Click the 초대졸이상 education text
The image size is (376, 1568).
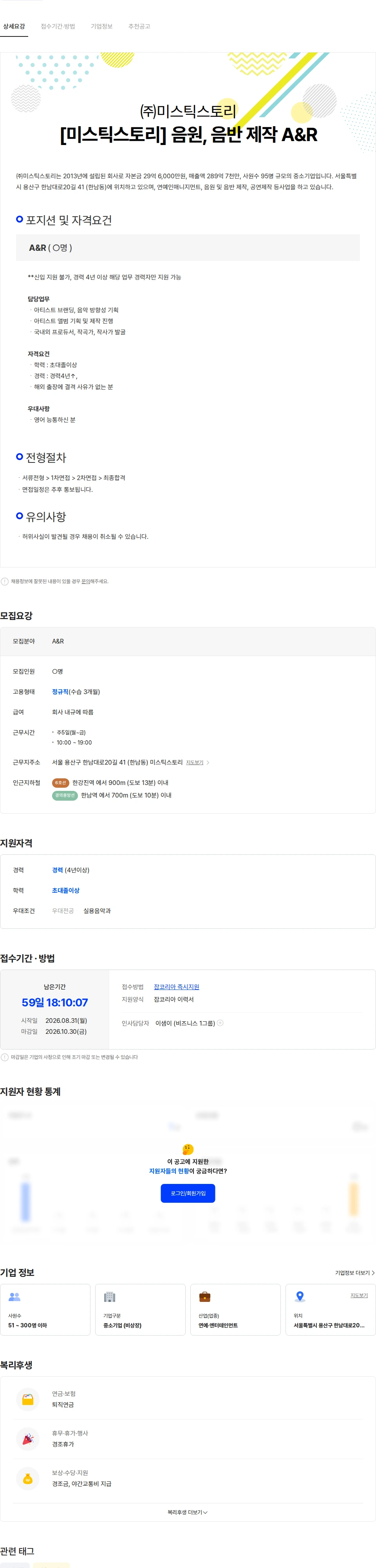66,890
